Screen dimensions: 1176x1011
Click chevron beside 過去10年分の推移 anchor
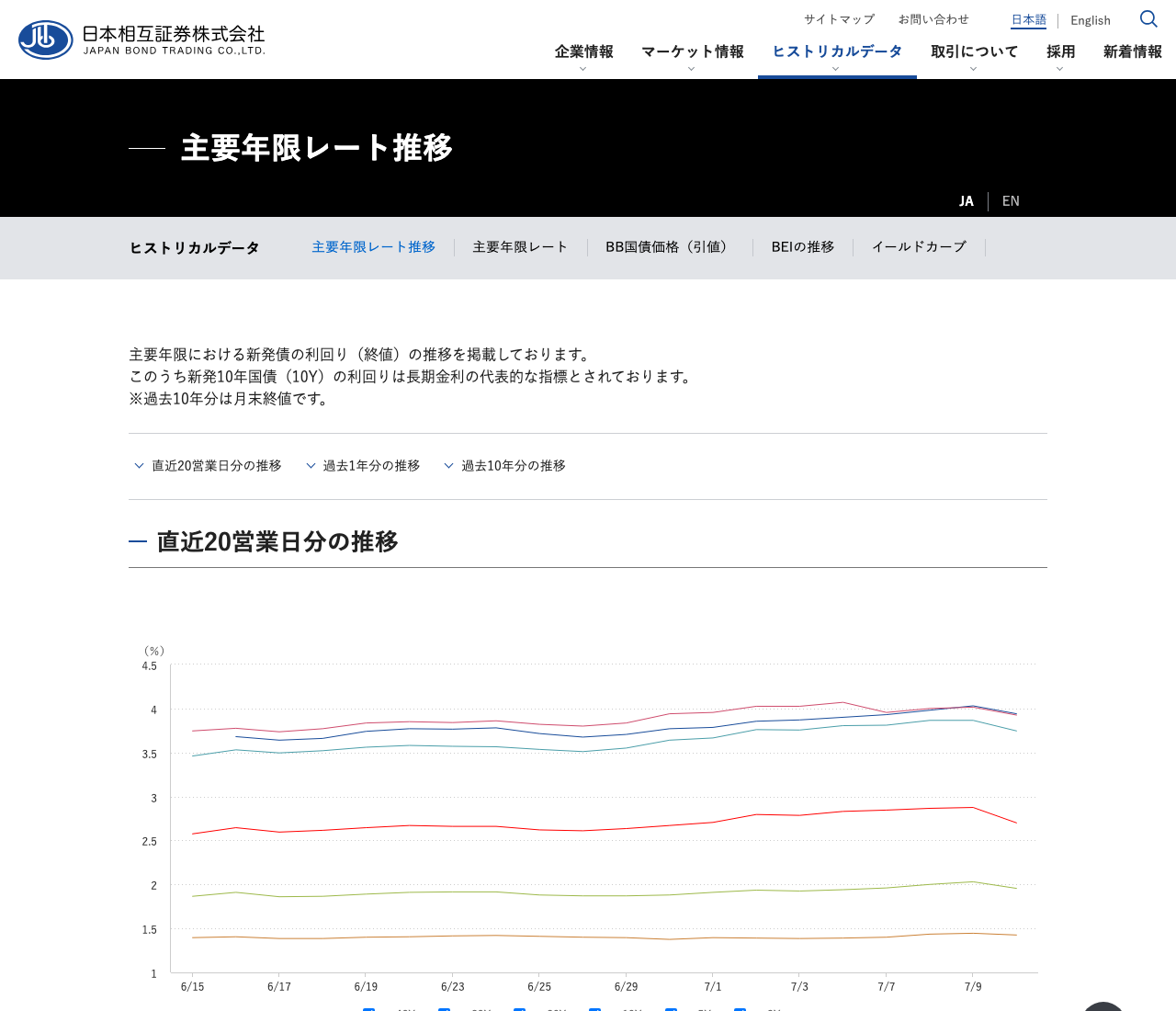pos(448,466)
